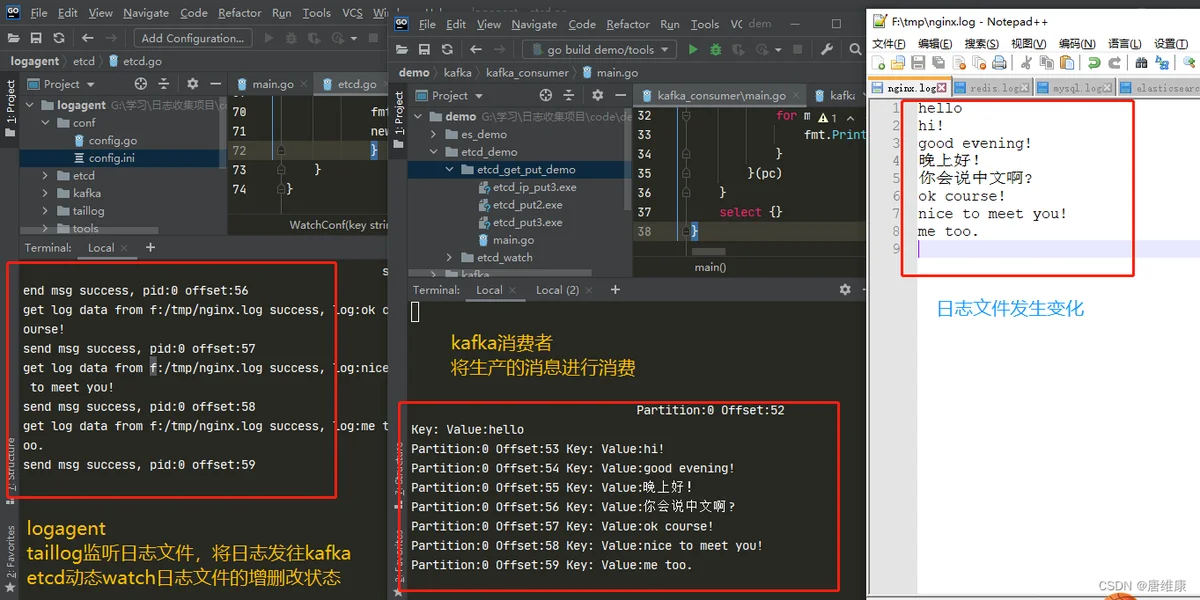Click the Add Configuration... button

tap(192, 37)
